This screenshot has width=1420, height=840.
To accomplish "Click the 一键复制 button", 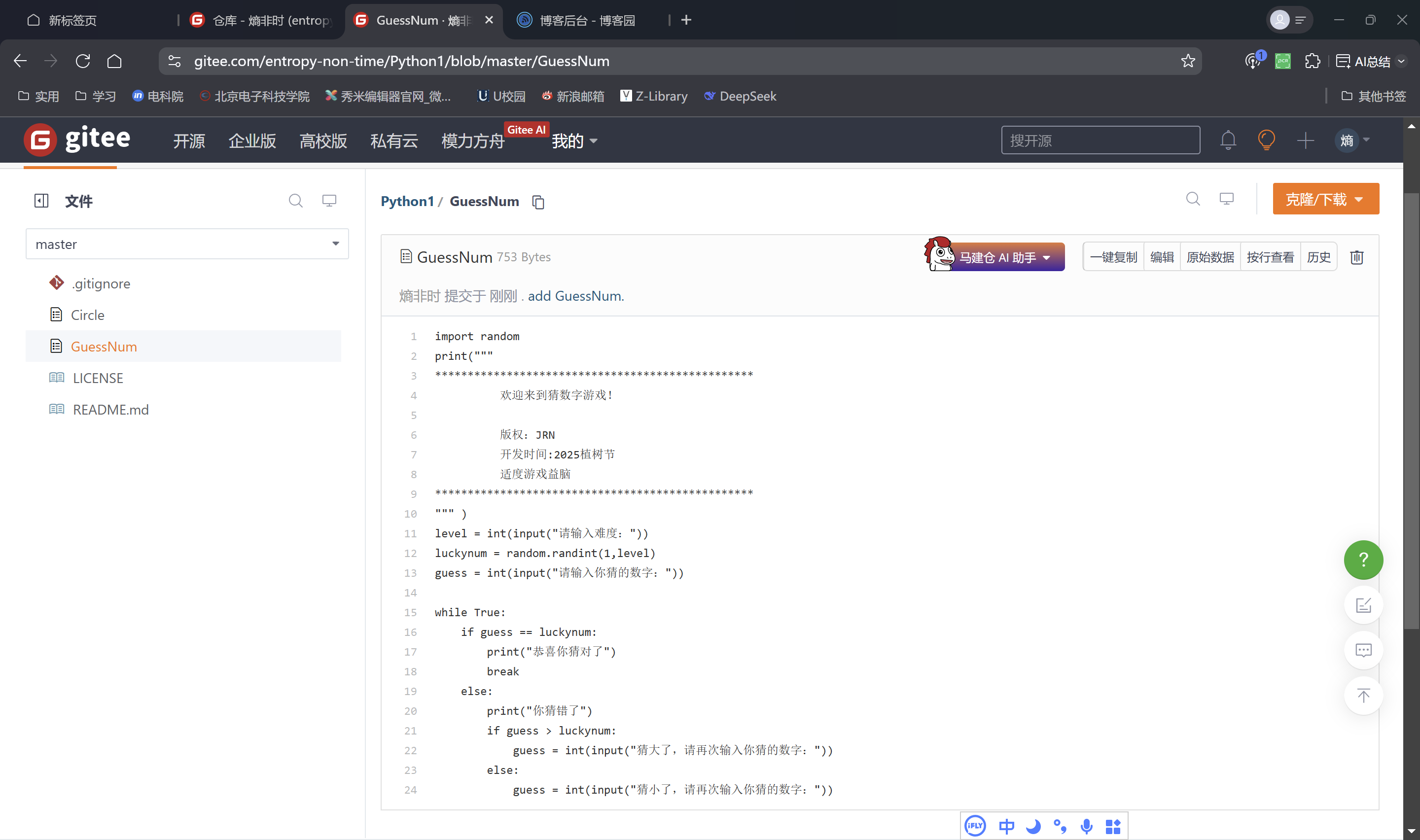I will (1113, 257).
